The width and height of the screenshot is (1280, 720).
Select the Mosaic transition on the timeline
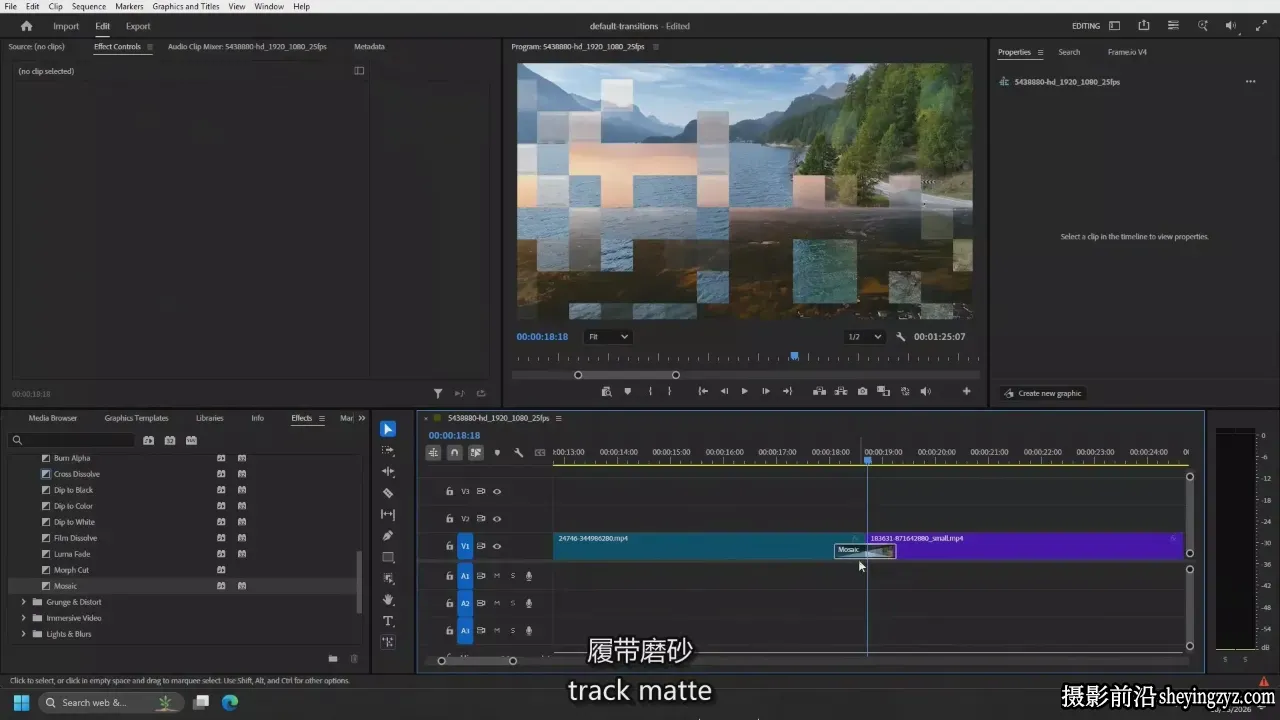(x=864, y=551)
